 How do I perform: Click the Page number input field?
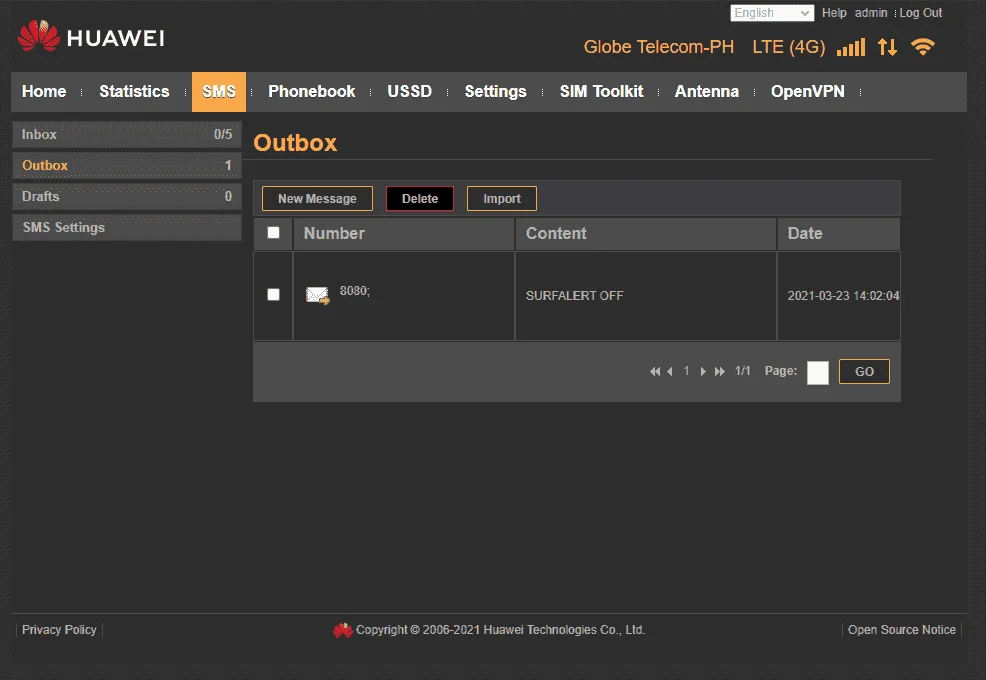click(817, 372)
